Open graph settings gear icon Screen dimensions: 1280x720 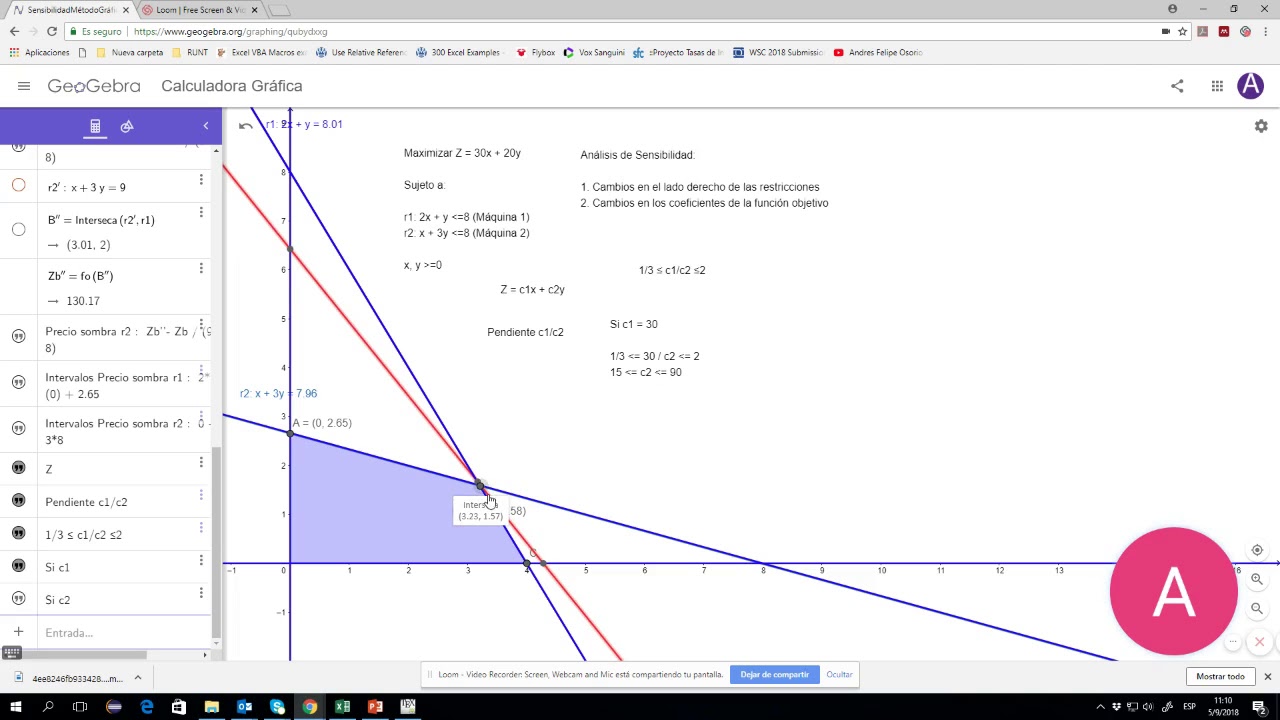coord(1261,126)
